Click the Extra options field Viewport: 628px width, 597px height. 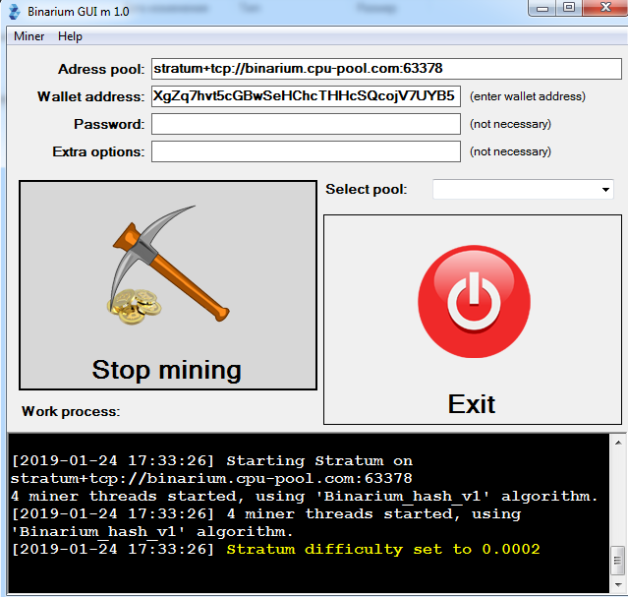pyautogui.click(x=306, y=151)
